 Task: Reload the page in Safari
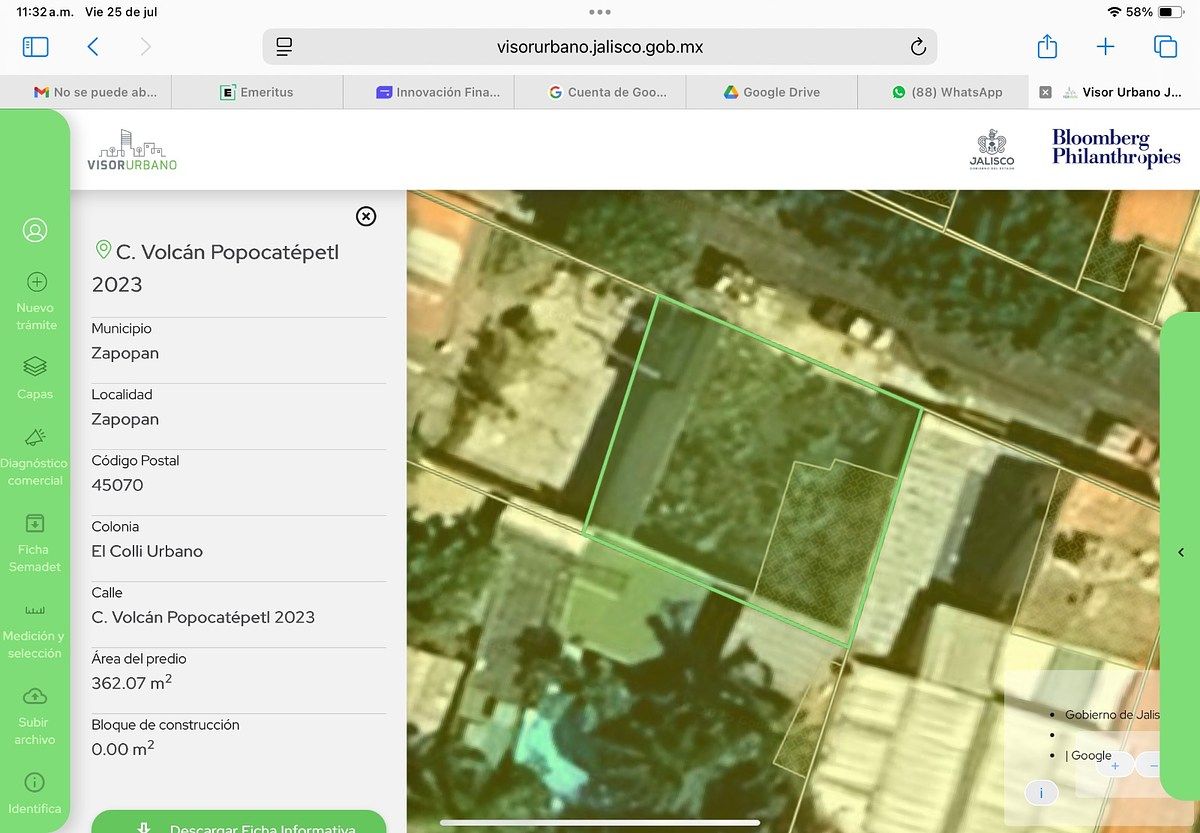(918, 47)
